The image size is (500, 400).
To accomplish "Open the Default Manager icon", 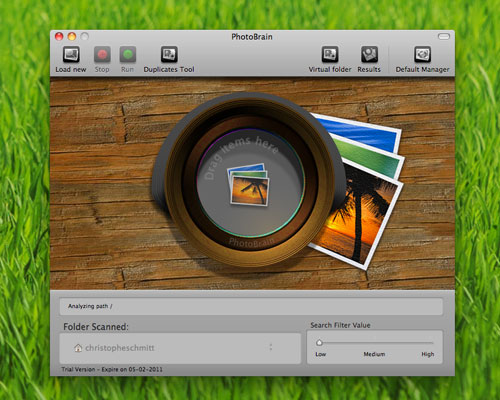I will click(422, 55).
